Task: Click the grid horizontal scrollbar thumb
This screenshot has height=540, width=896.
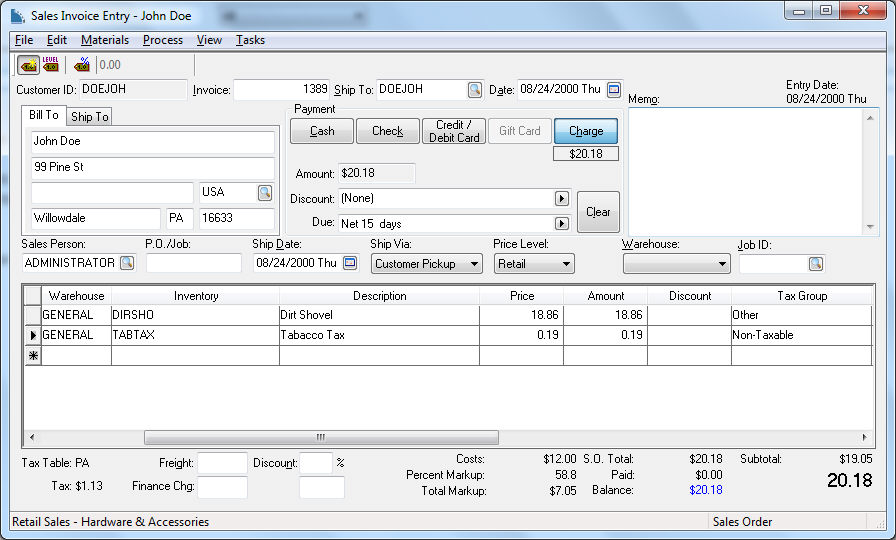Action: [x=321, y=437]
